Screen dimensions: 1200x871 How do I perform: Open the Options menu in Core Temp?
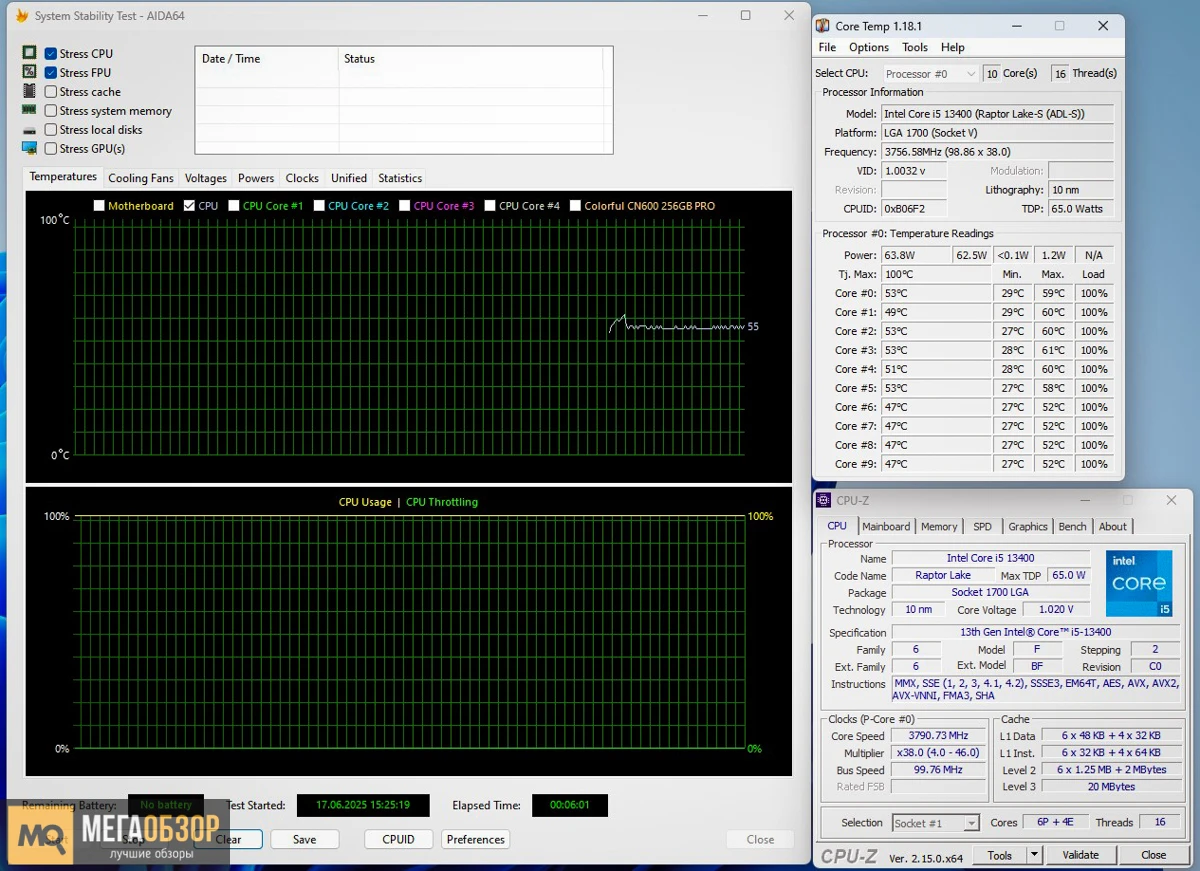tap(869, 47)
